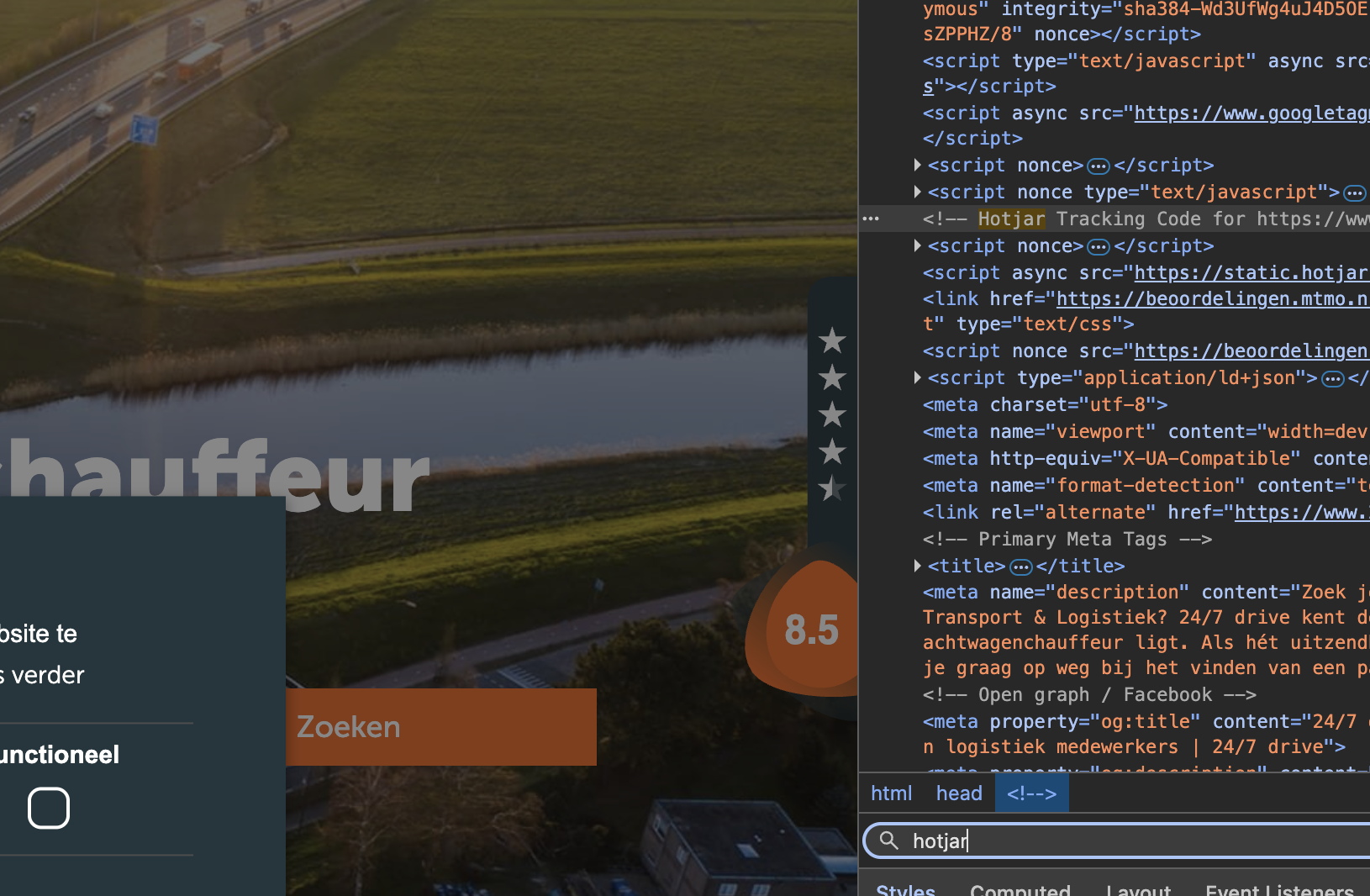
Task: Switch to the Computed tab
Action: point(1020,889)
